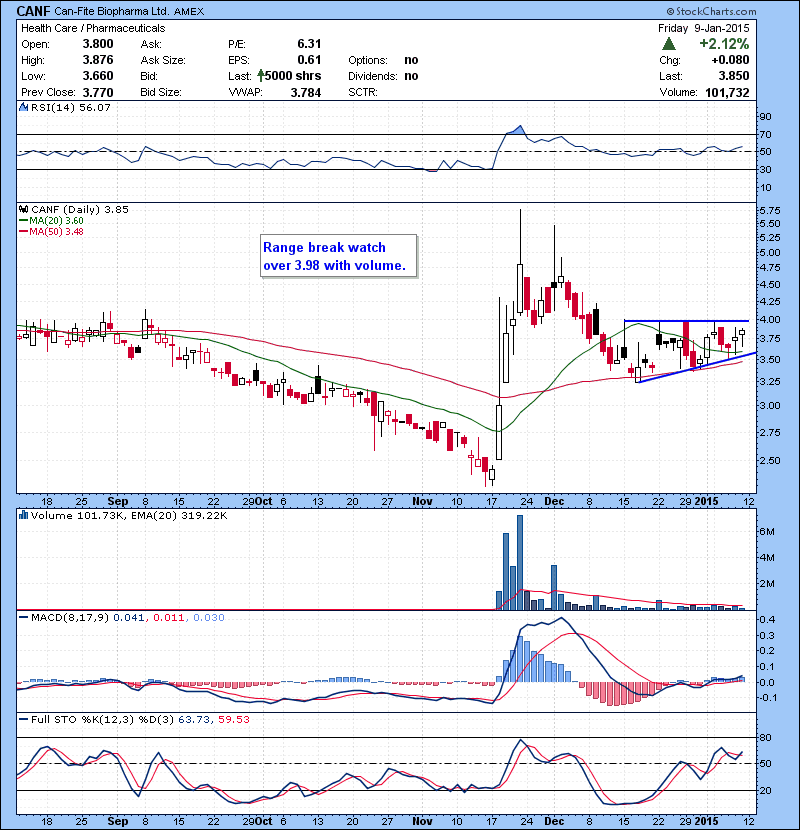The image size is (800, 830).
Task: Click the RSI(14) indicator icon
Action: pyautogui.click(x=24, y=107)
